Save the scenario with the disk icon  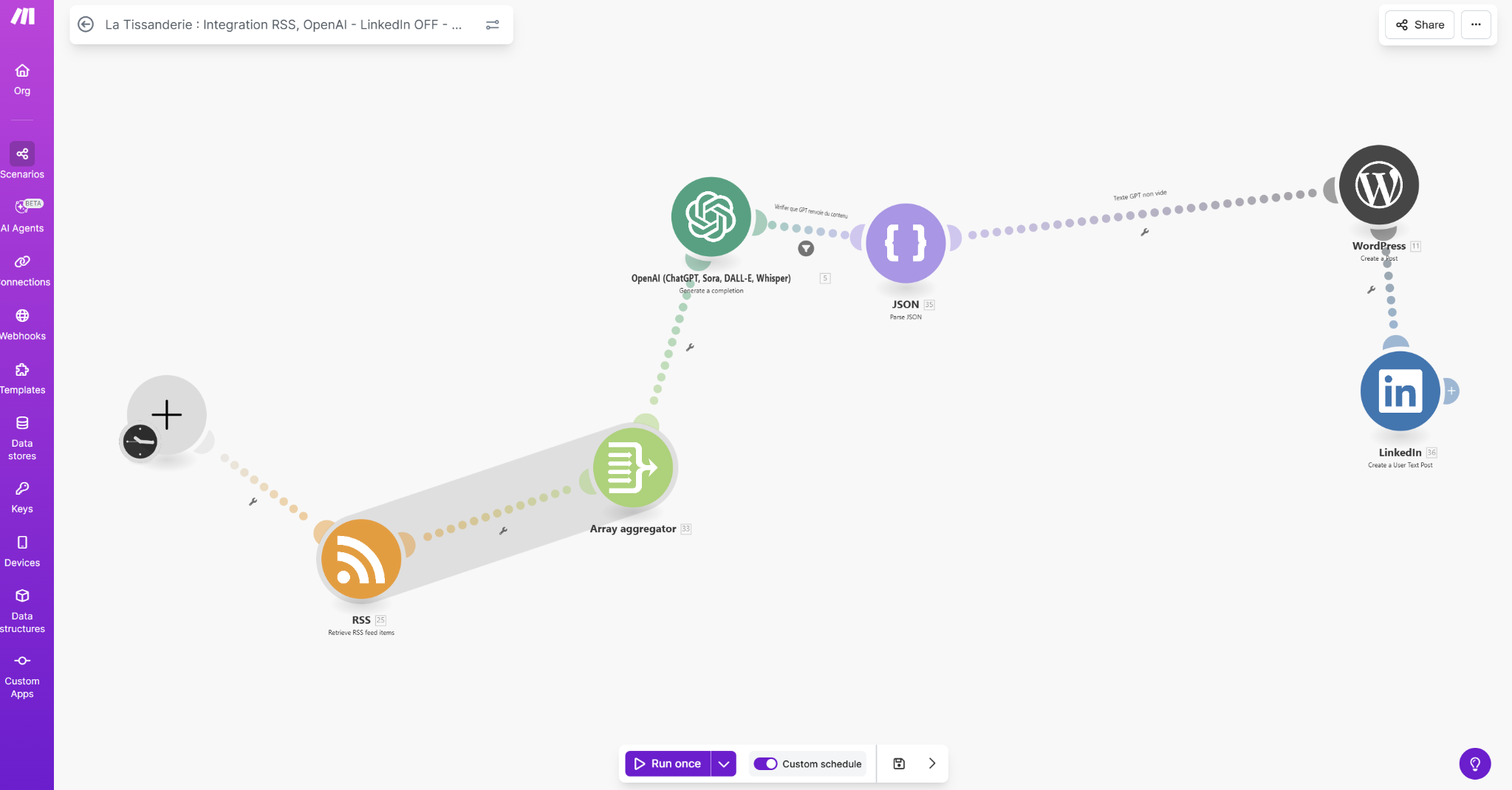coord(899,763)
